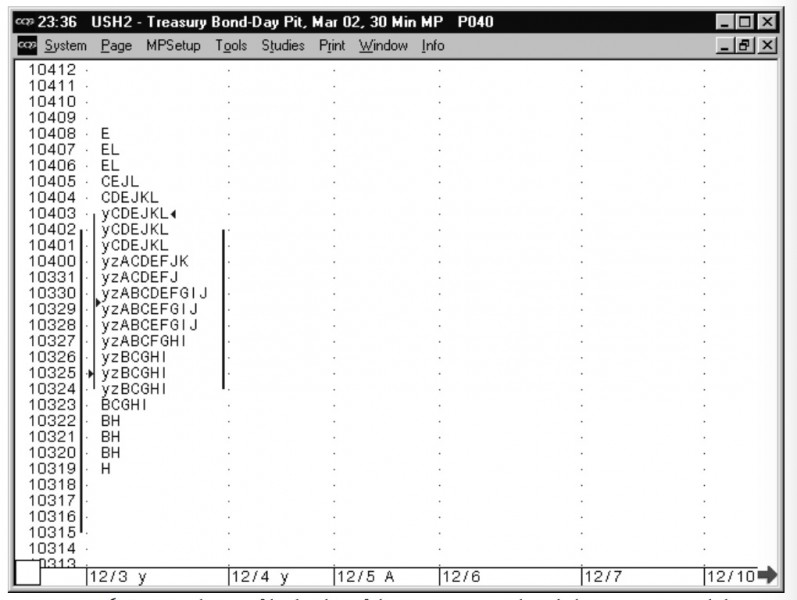Open the Window menu
Image resolution: width=797 pixels, height=600 pixels.
point(383,45)
